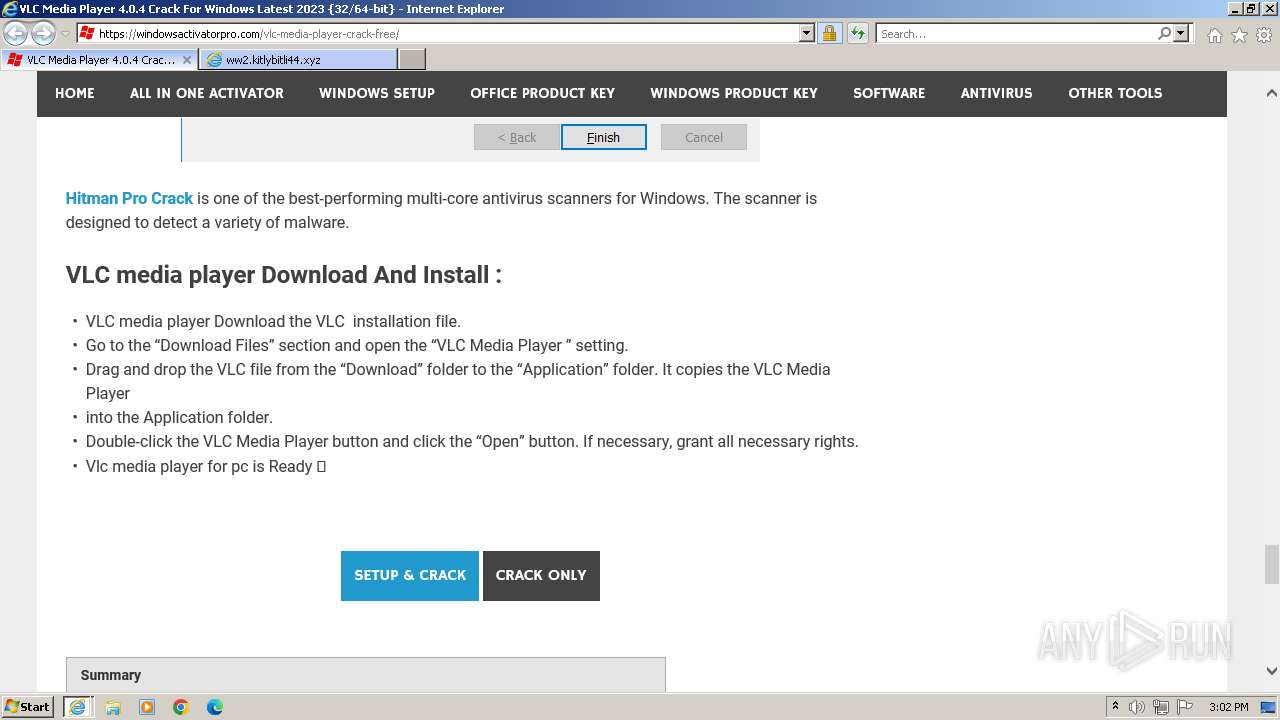
Task: Open a new blank tab
Action: click(412, 60)
